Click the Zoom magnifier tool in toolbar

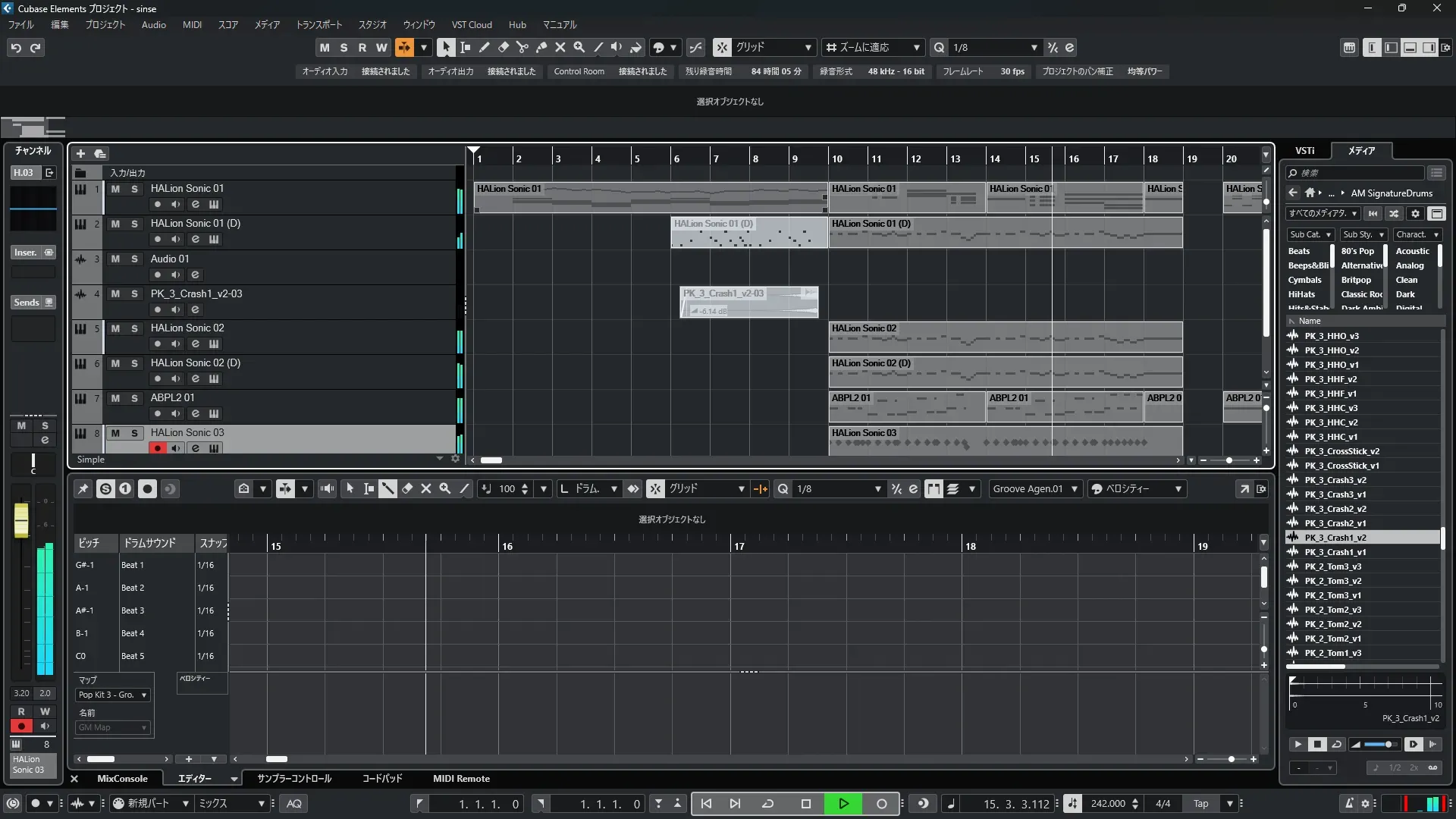click(x=579, y=47)
